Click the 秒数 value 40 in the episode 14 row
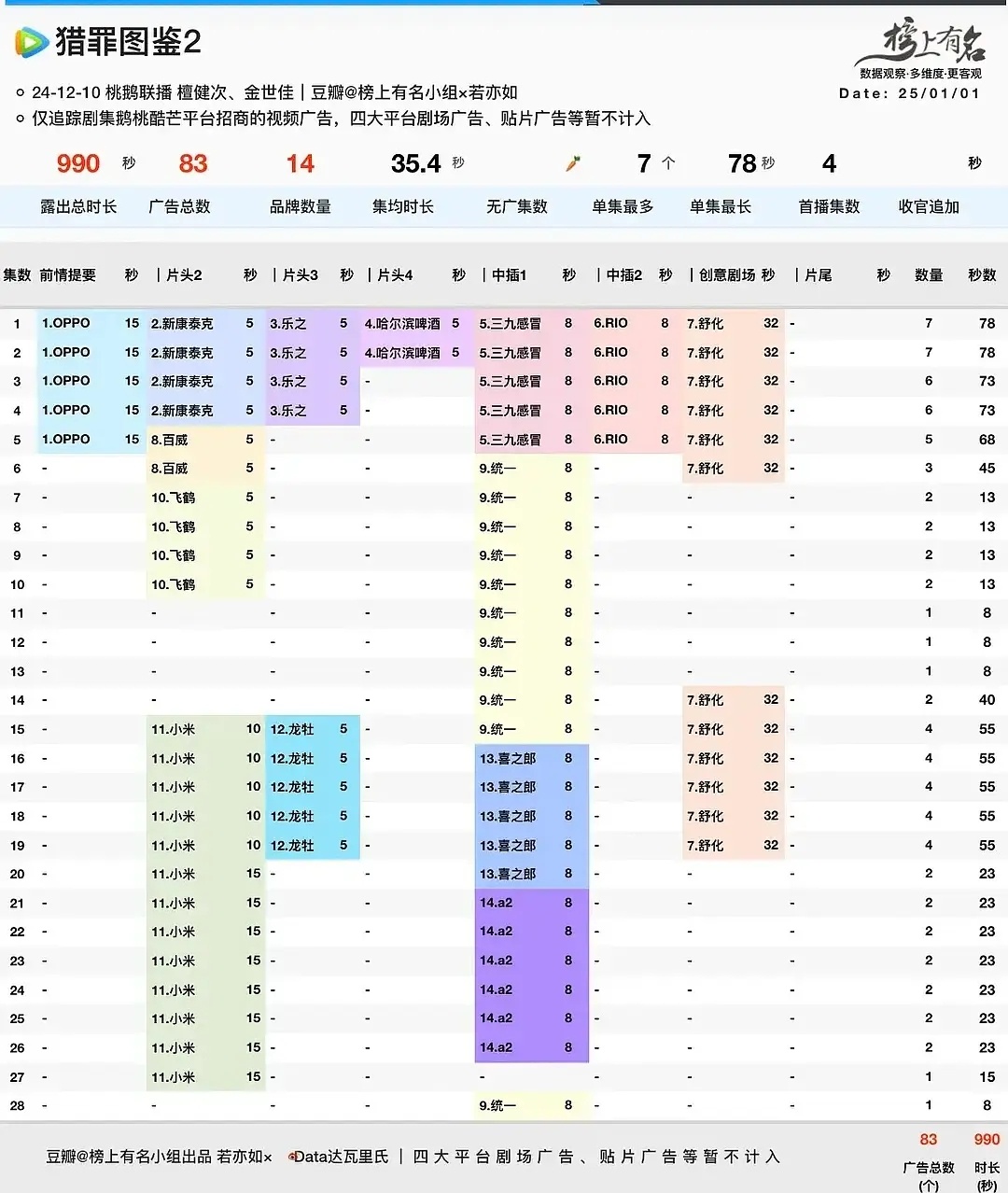The width and height of the screenshot is (1008, 1193). click(987, 700)
